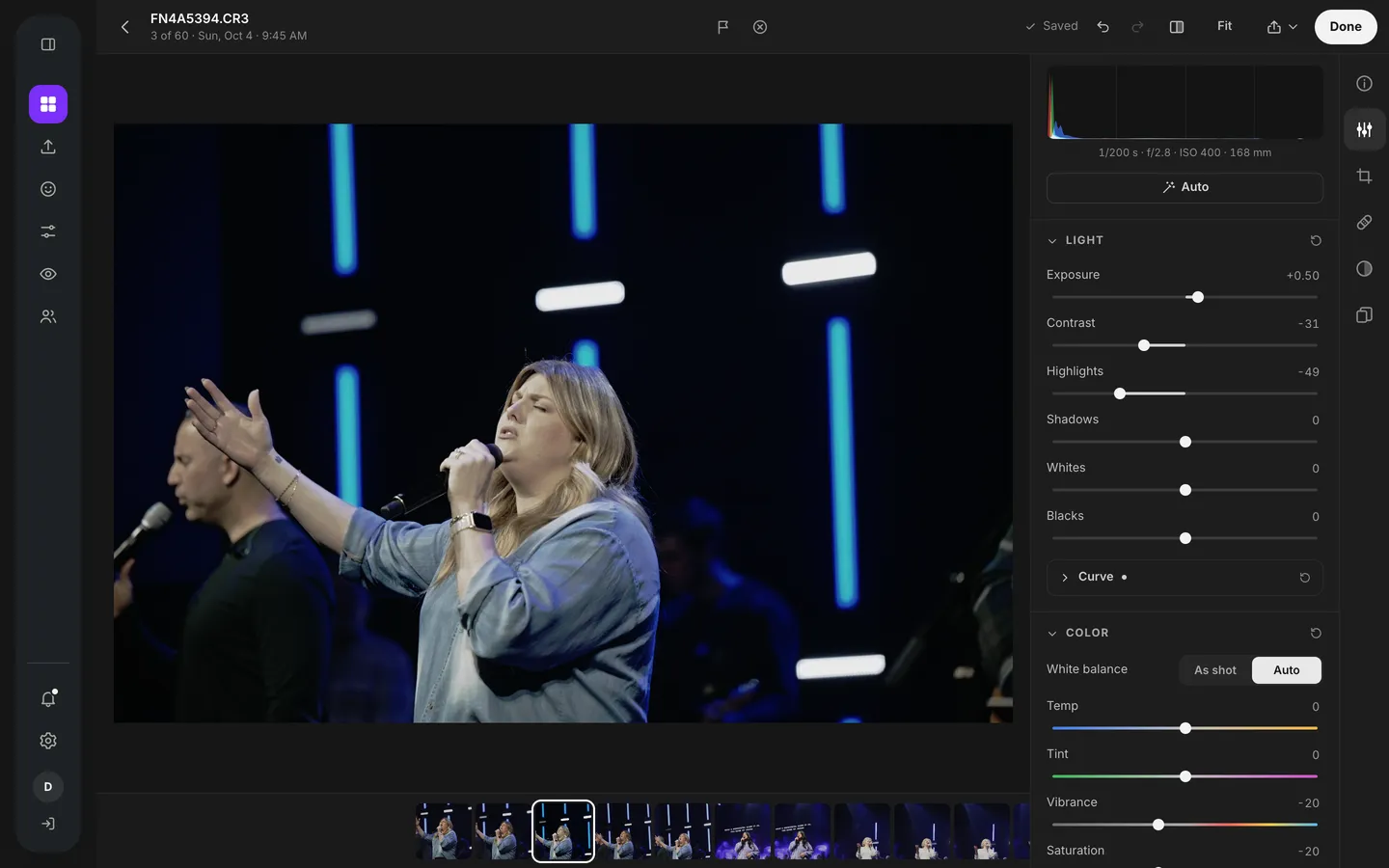Click the Done button
The image size is (1389, 868).
click(1346, 27)
